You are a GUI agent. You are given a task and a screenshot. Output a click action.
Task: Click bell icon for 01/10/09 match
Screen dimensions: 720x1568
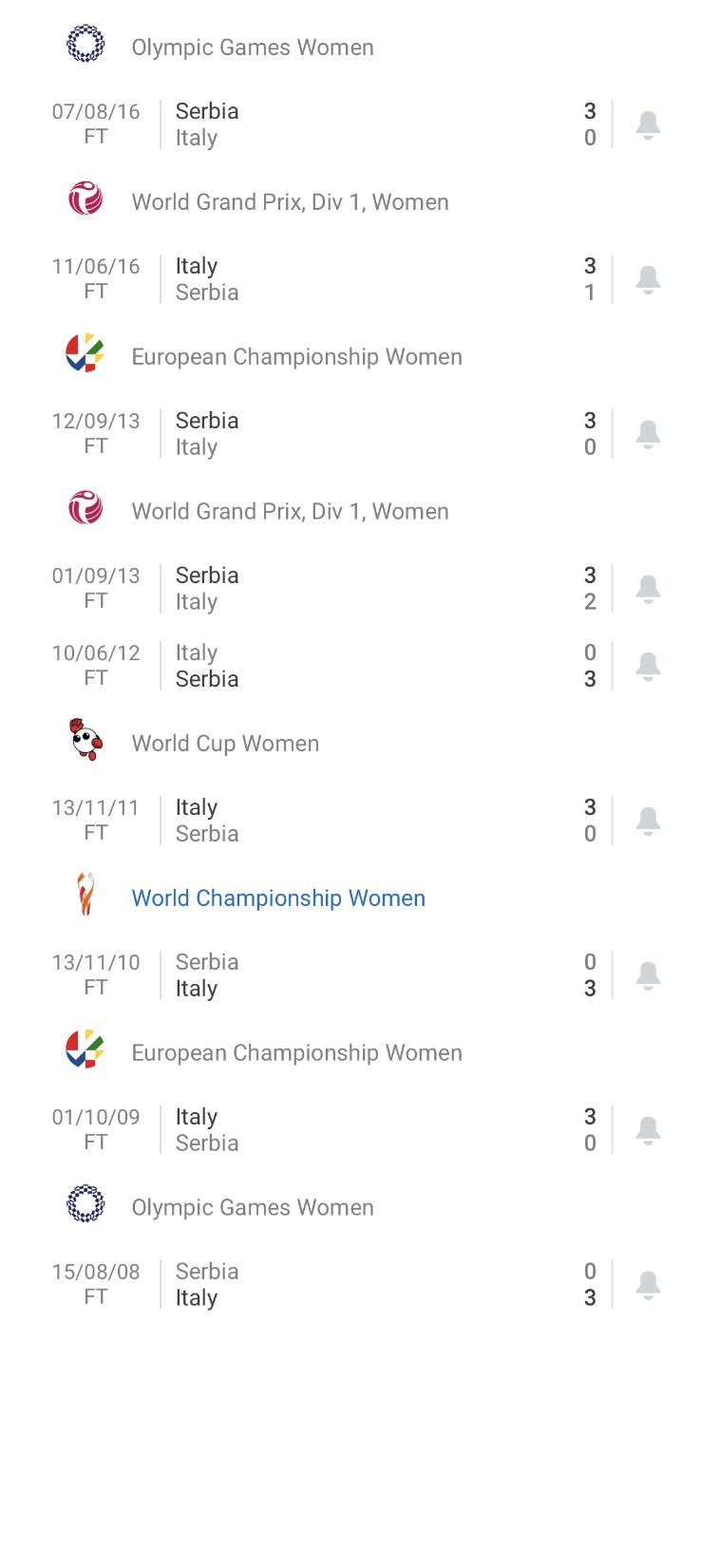click(648, 1130)
